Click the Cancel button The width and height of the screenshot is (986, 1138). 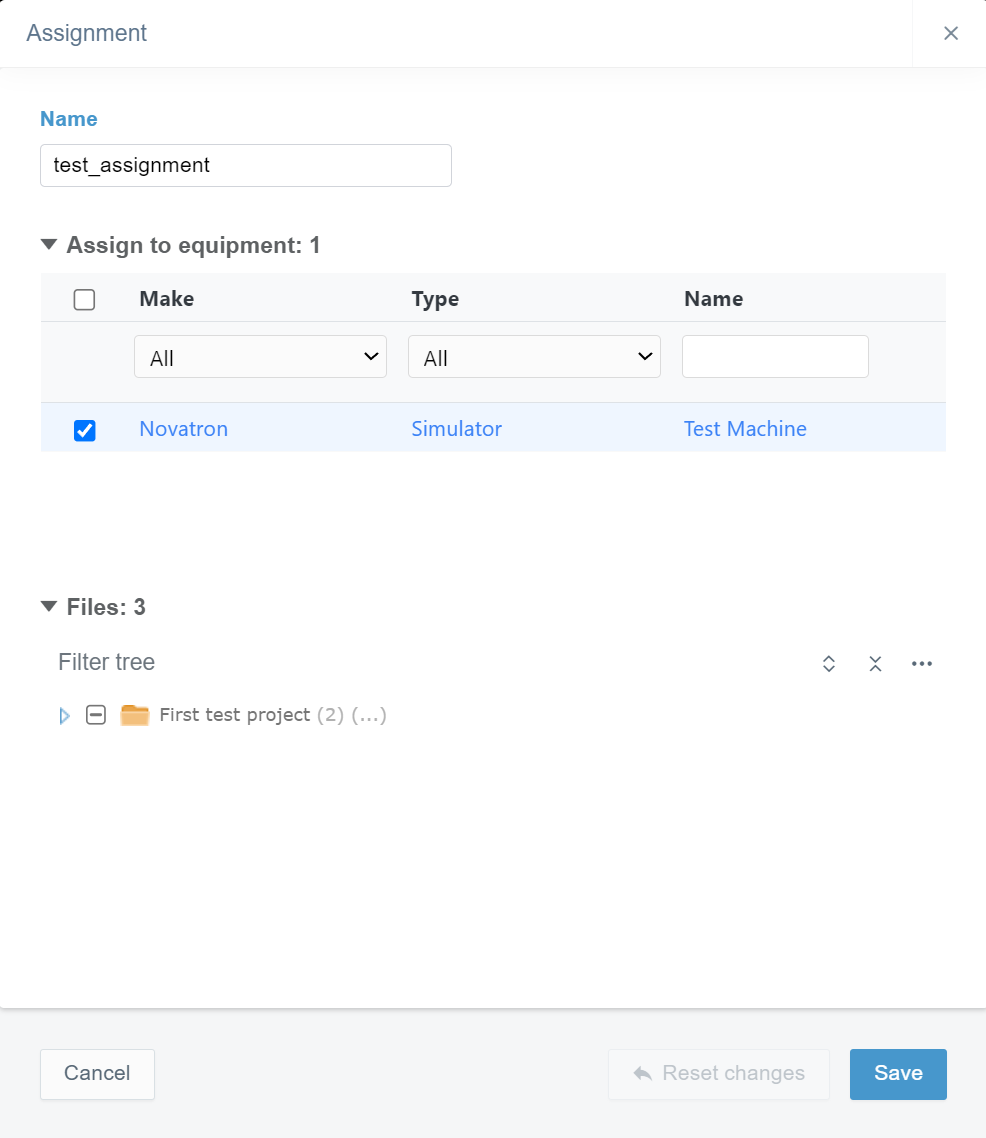pos(97,1073)
